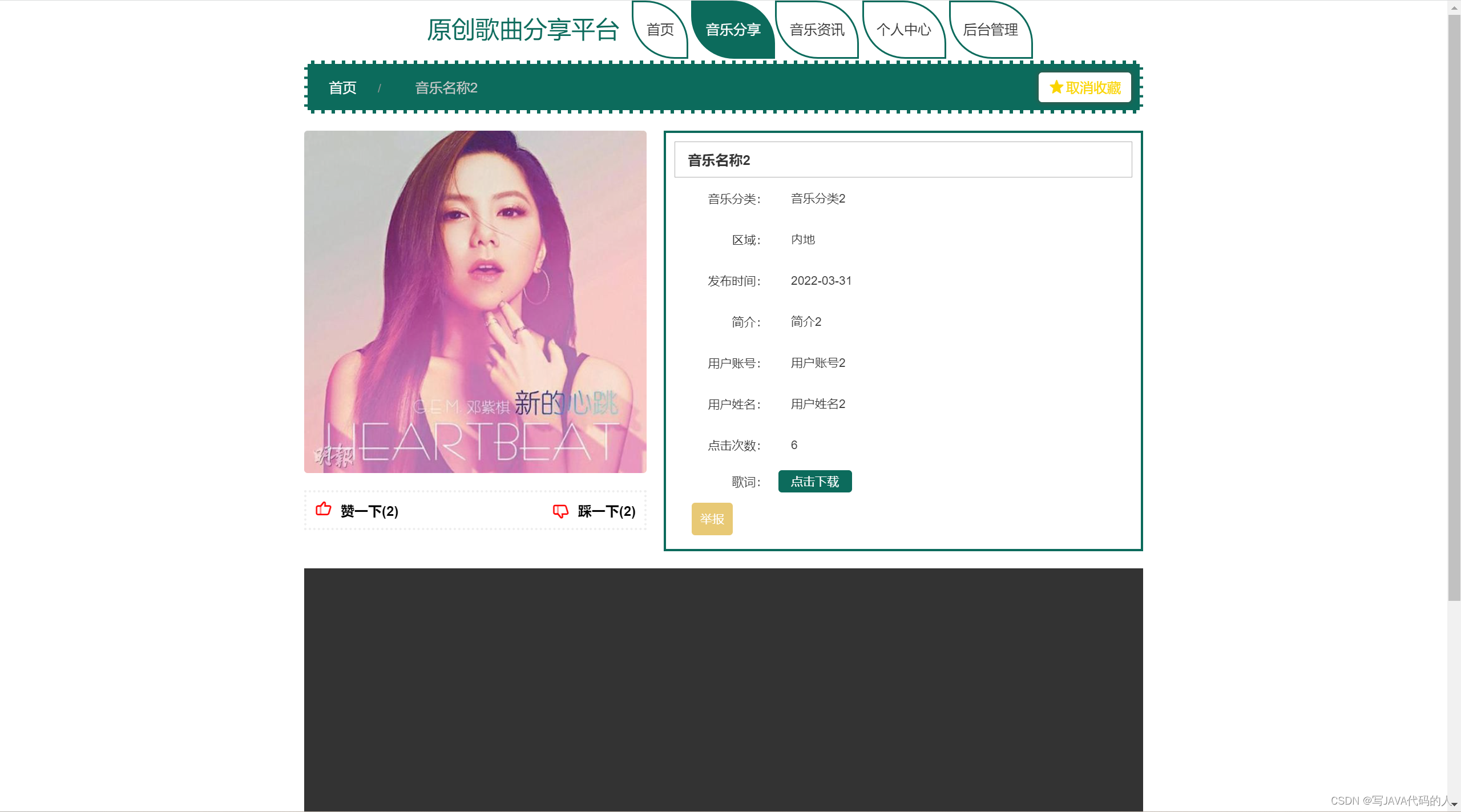Image resolution: width=1461 pixels, height=812 pixels.
Task: Click the 音乐名称2 title header box
Action: [x=902, y=160]
